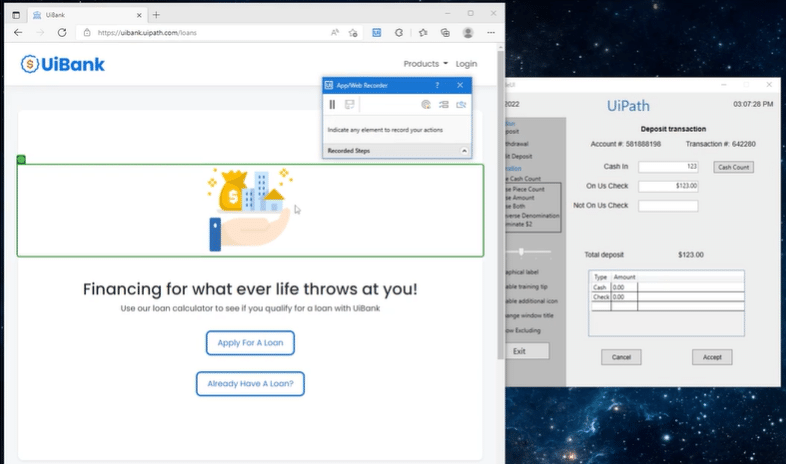
Task: Click the browser page vertical scrollbar
Action: pos(500,203)
